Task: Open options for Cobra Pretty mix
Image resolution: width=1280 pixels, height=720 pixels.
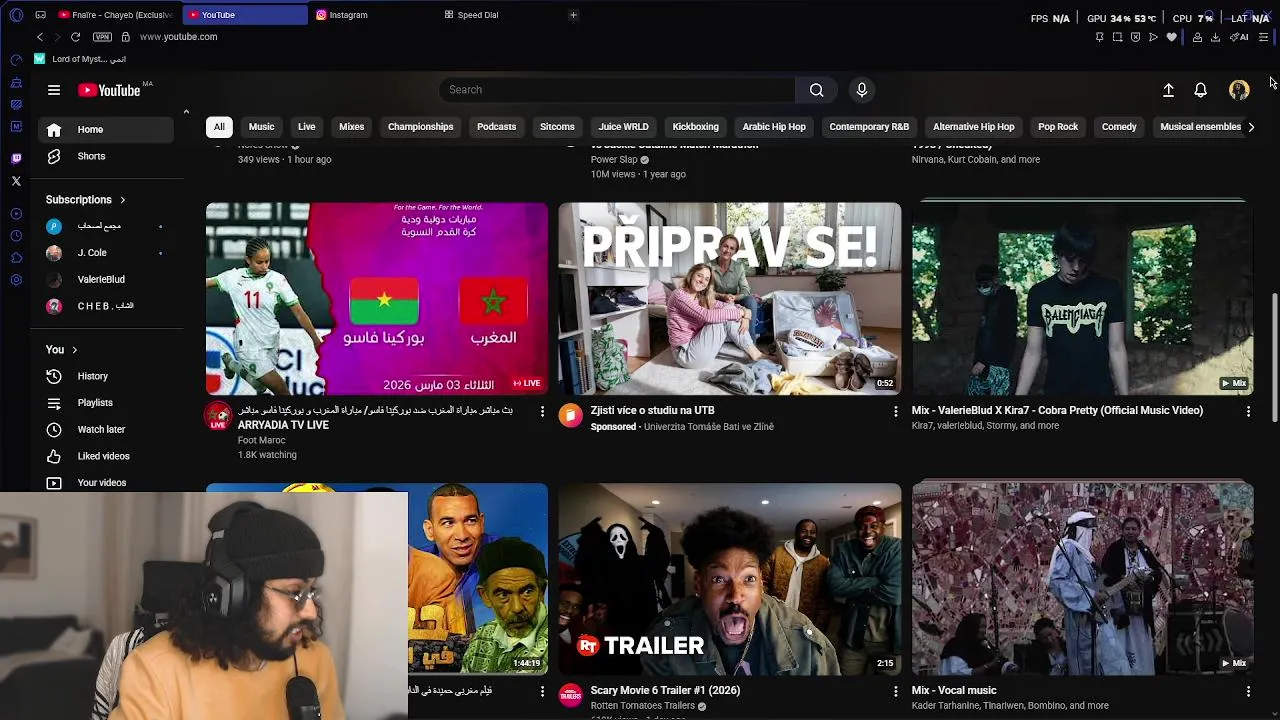Action: pos(1248,411)
